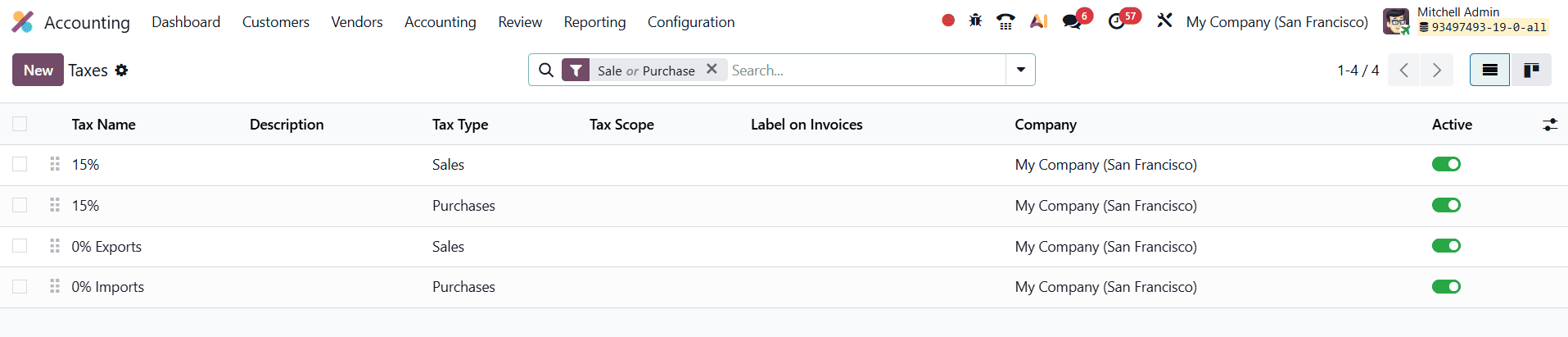Go to previous page of records
Image resolution: width=1568 pixels, height=337 pixels.
click(x=1404, y=71)
